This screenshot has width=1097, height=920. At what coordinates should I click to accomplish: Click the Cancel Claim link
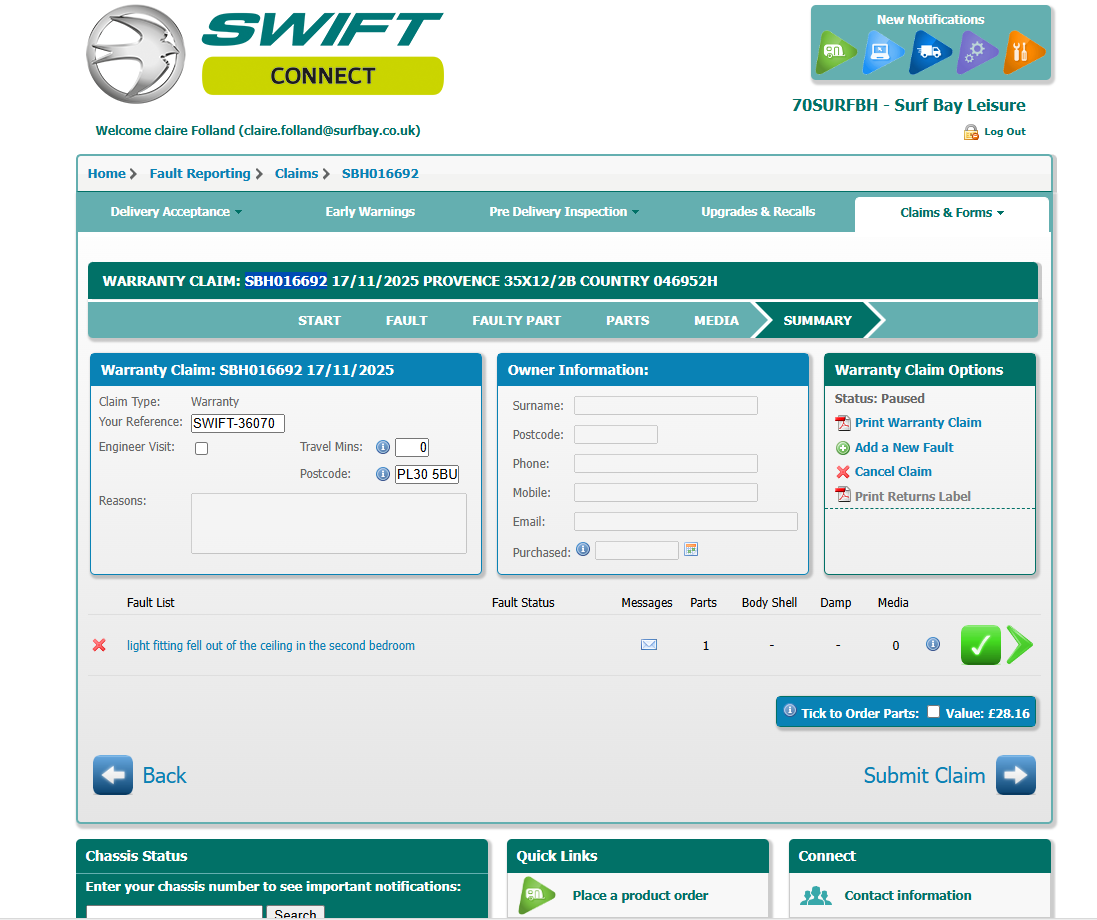(892, 472)
